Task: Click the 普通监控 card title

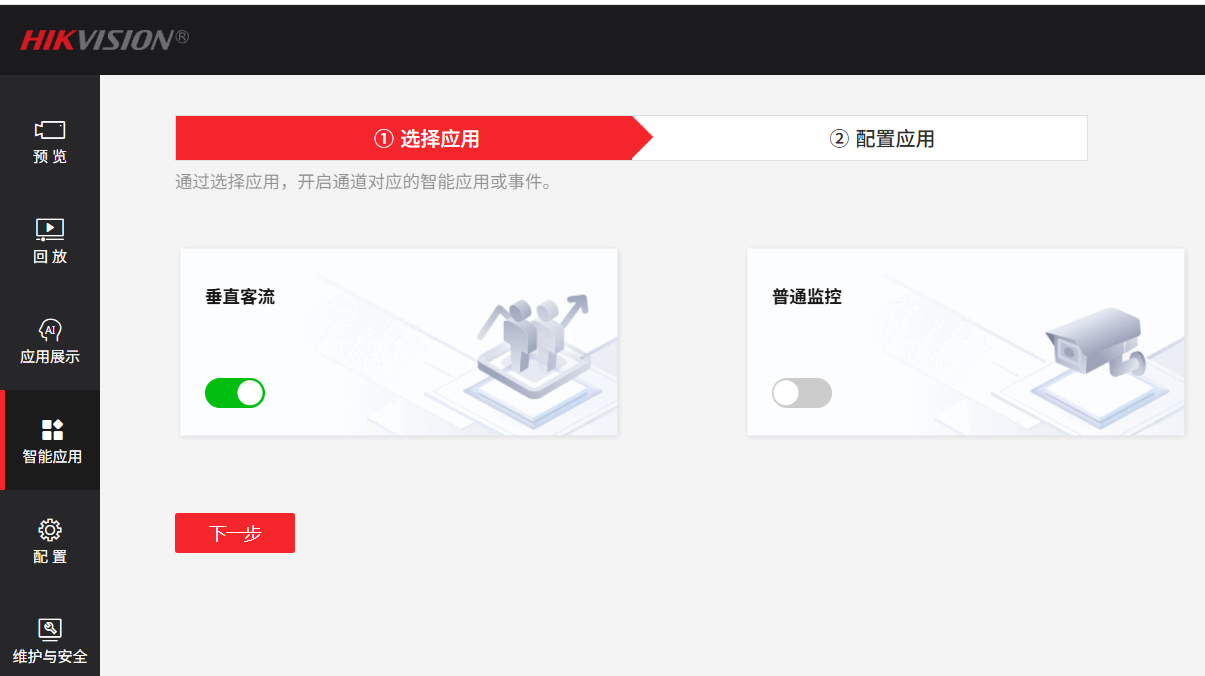Action: coord(807,297)
